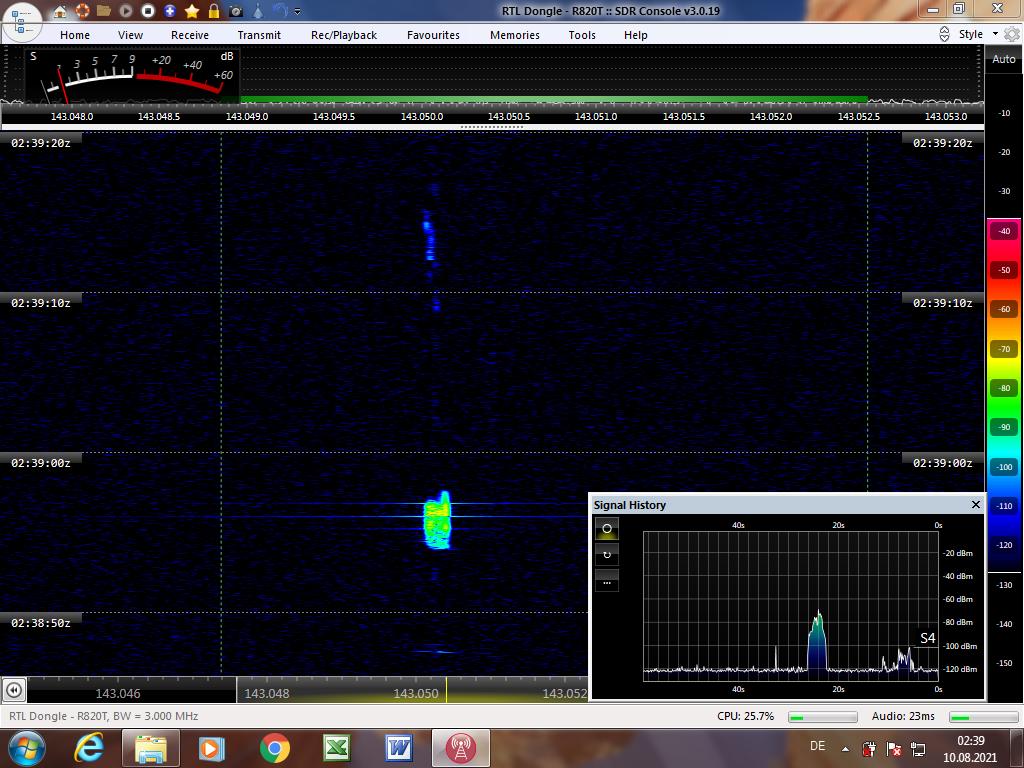
Task: Toggle ribbon collapse arrows next to Style
Action: tap(944, 34)
